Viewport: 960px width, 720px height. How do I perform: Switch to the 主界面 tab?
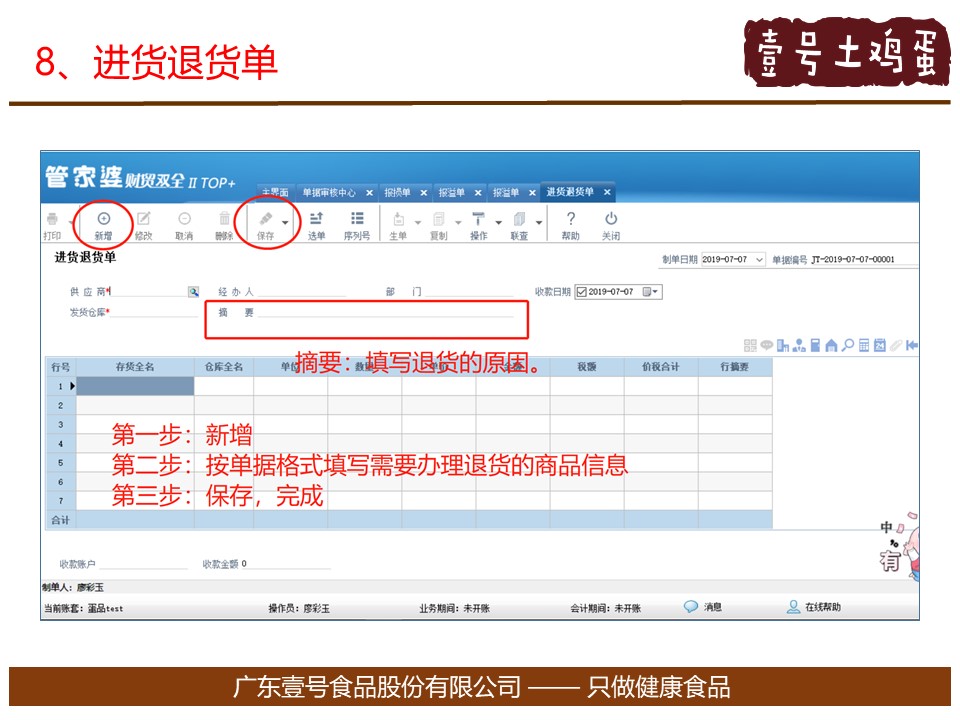[275, 193]
